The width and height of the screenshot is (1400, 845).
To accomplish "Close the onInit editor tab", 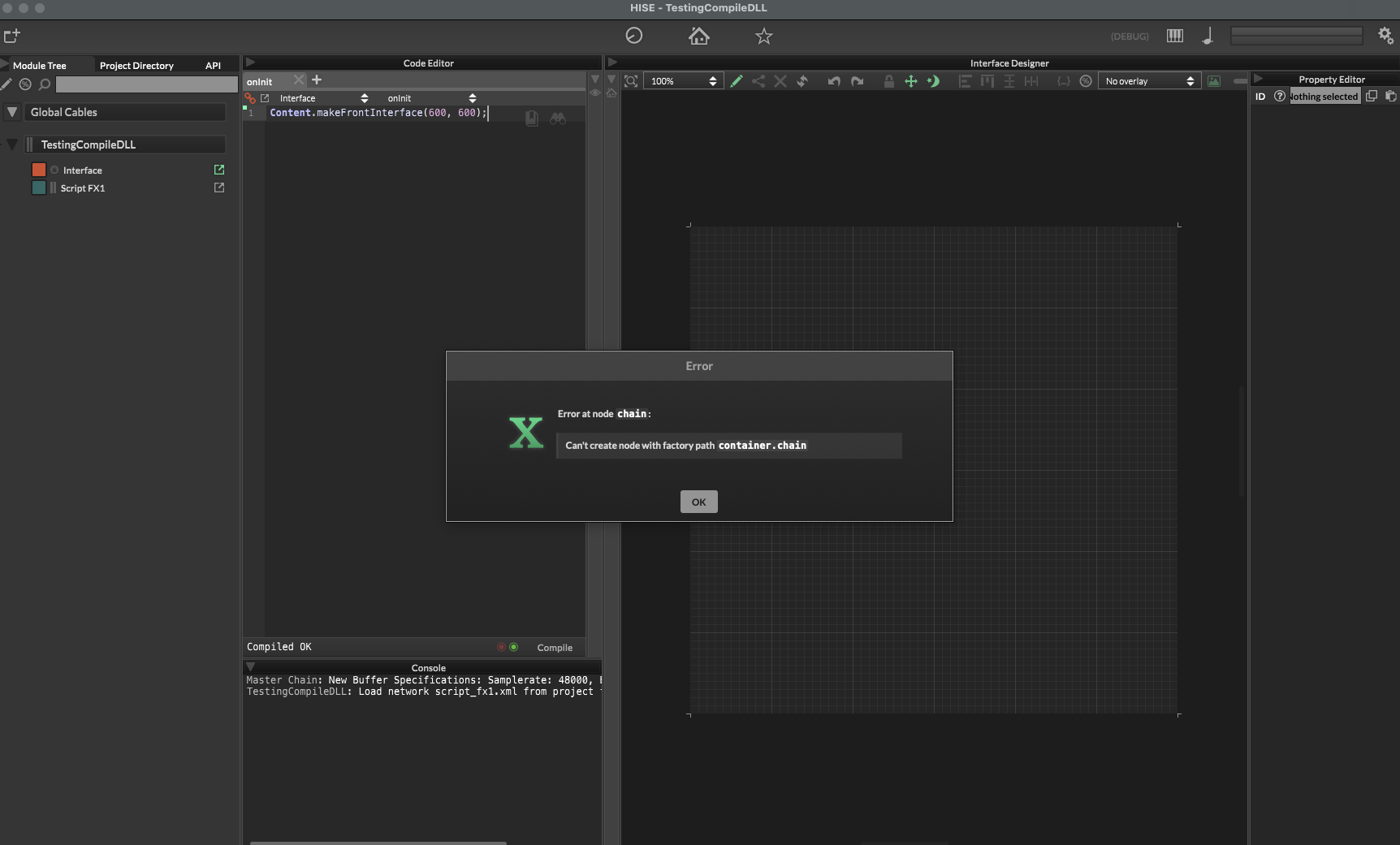I will coord(299,80).
